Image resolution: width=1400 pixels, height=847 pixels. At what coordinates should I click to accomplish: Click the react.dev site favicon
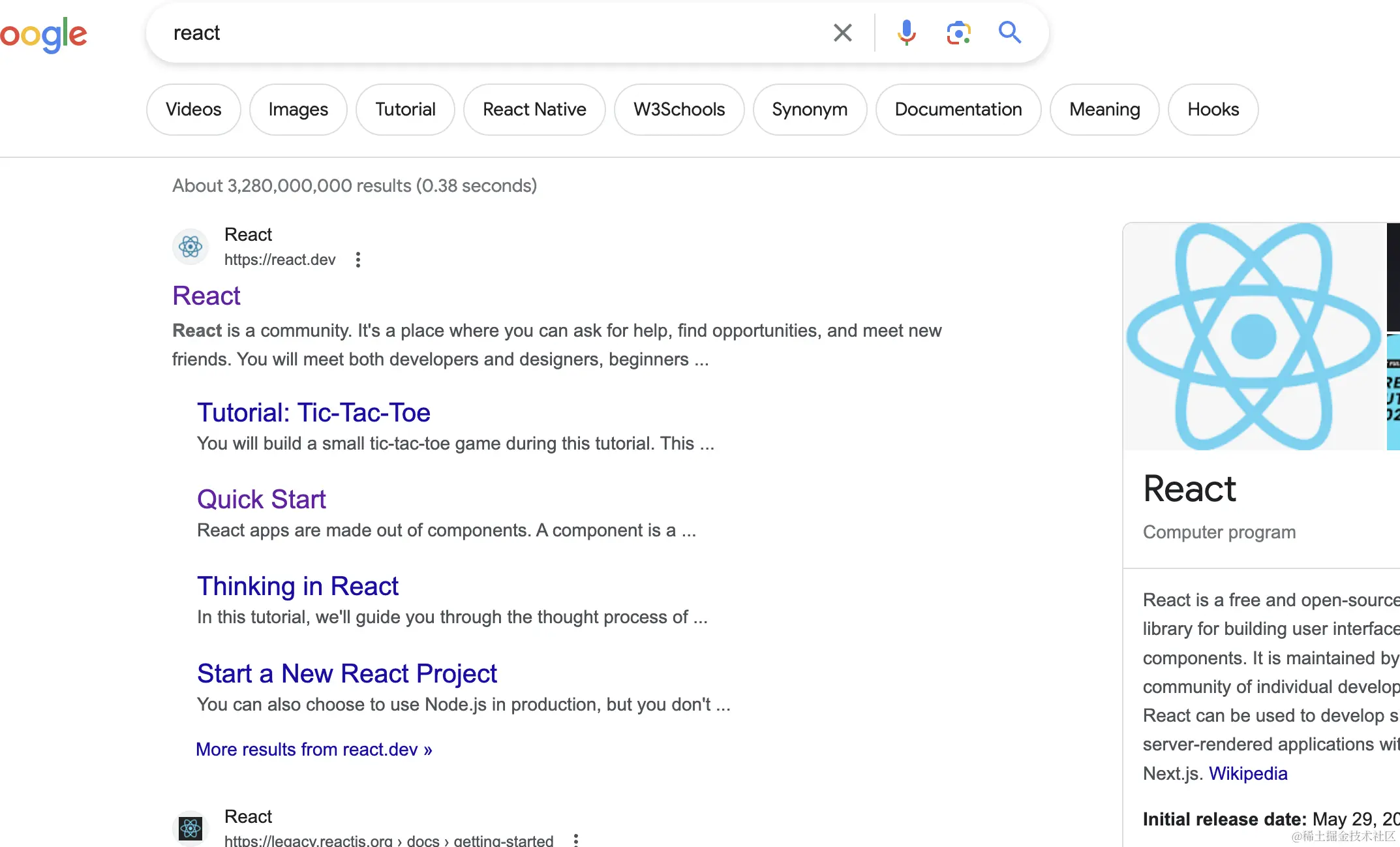(190, 247)
